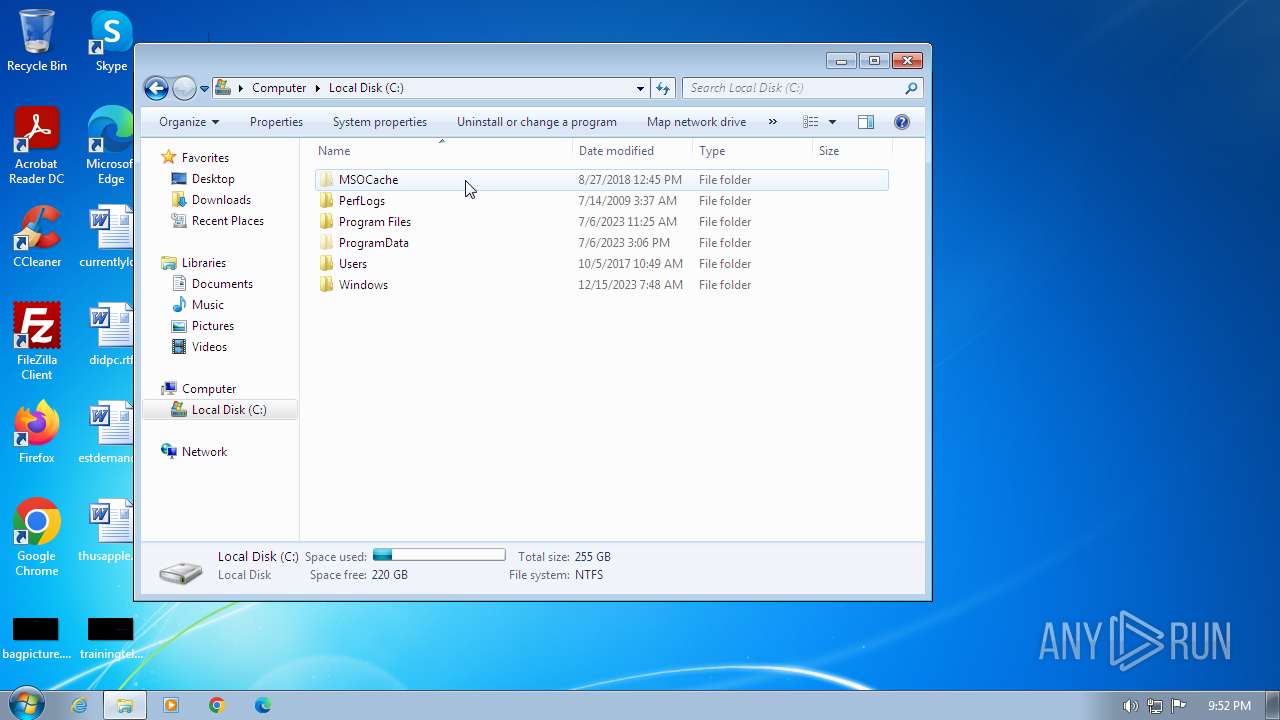Click Libraries in navigation pane
Image resolution: width=1280 pixels, height=720 pixels.
[204, 263]
